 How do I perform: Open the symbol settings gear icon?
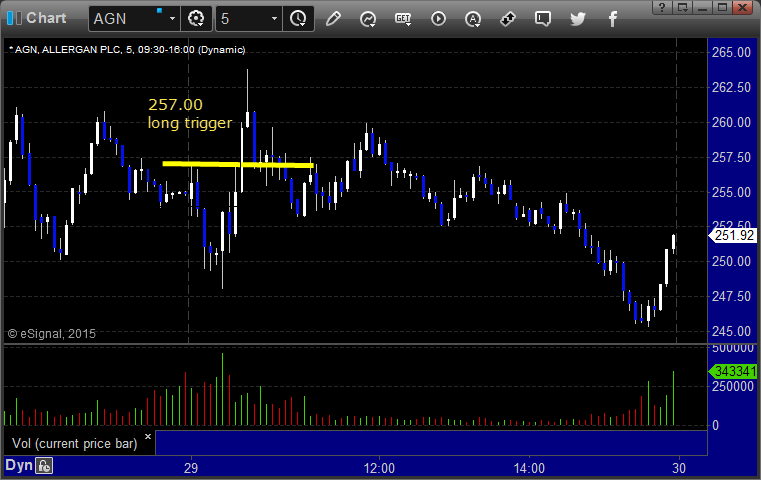tap(196, 18)
